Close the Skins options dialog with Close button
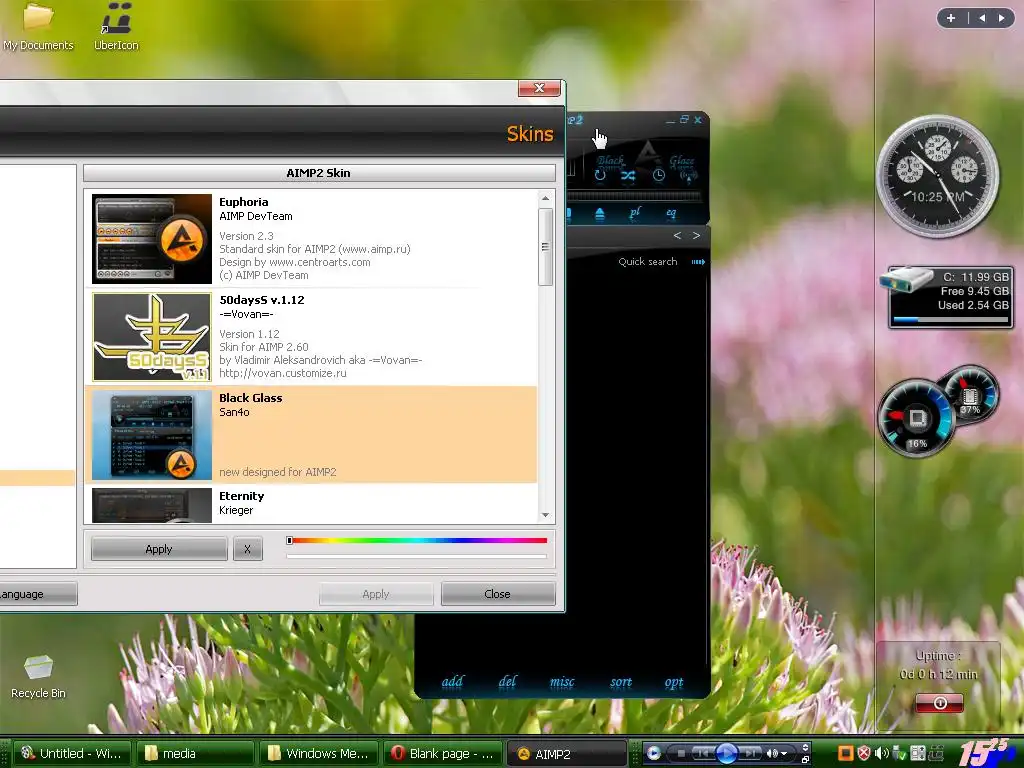The image size is (1024, 768). (498, 594)
